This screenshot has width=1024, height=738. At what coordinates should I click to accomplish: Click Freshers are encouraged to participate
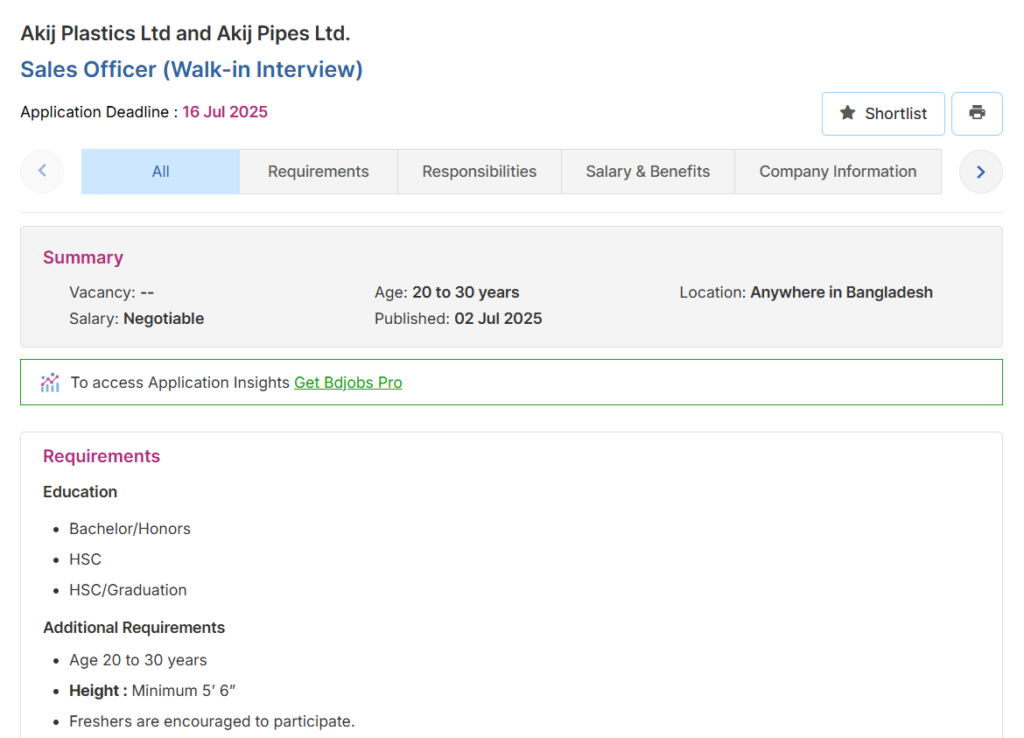click(x=212, y=722)
